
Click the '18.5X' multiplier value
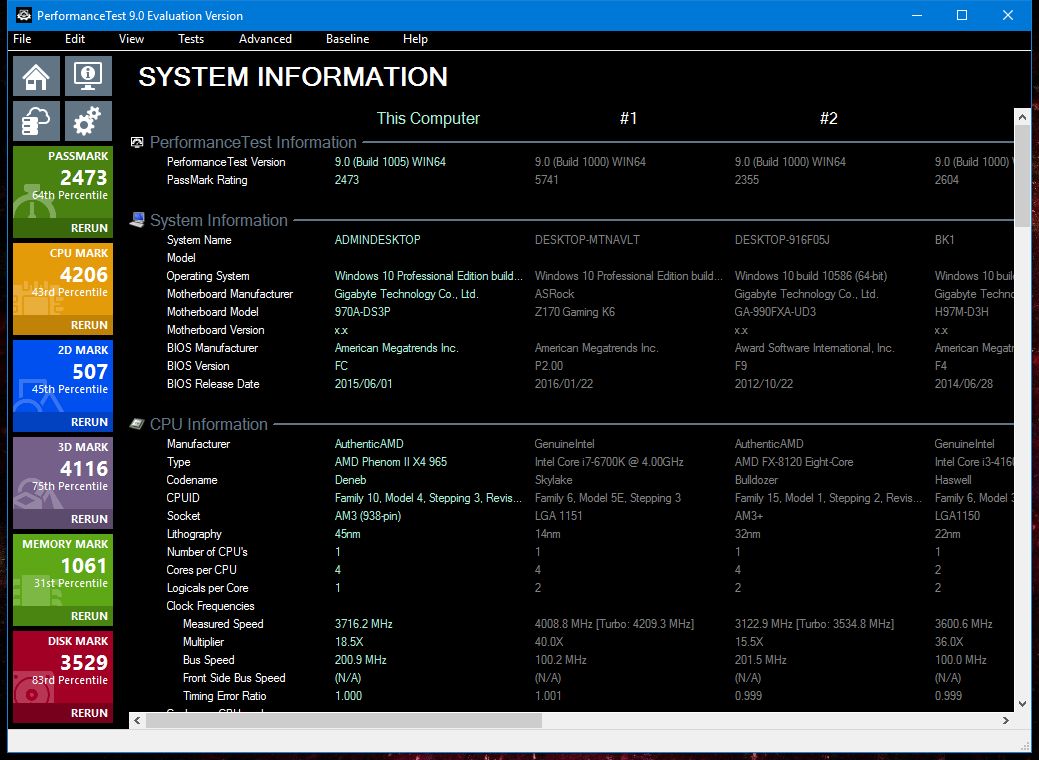[x=349, y=641]
